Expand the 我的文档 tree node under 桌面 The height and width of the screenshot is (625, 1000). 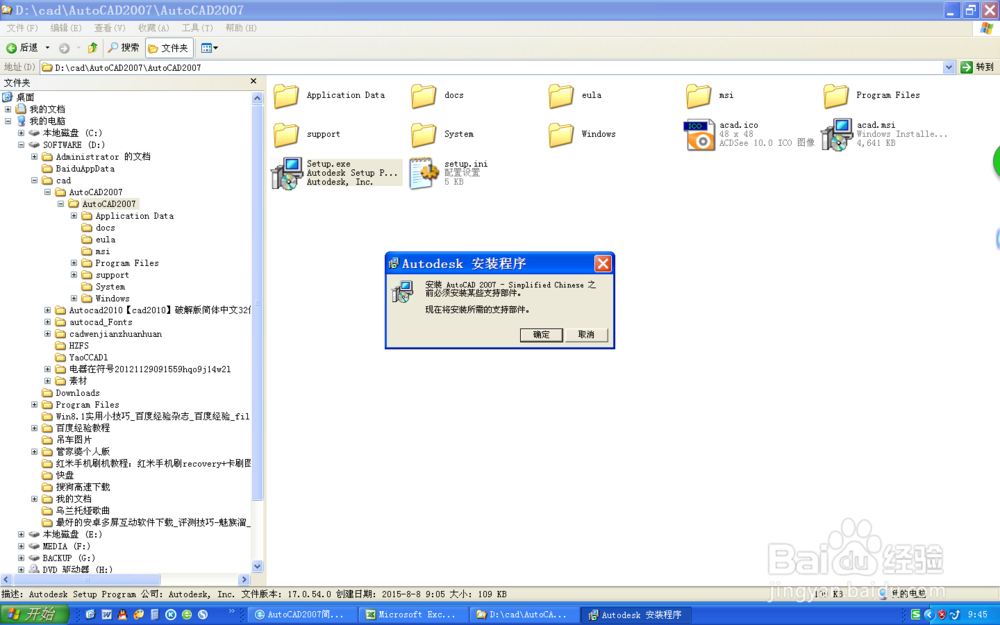[x=8, y=109]
